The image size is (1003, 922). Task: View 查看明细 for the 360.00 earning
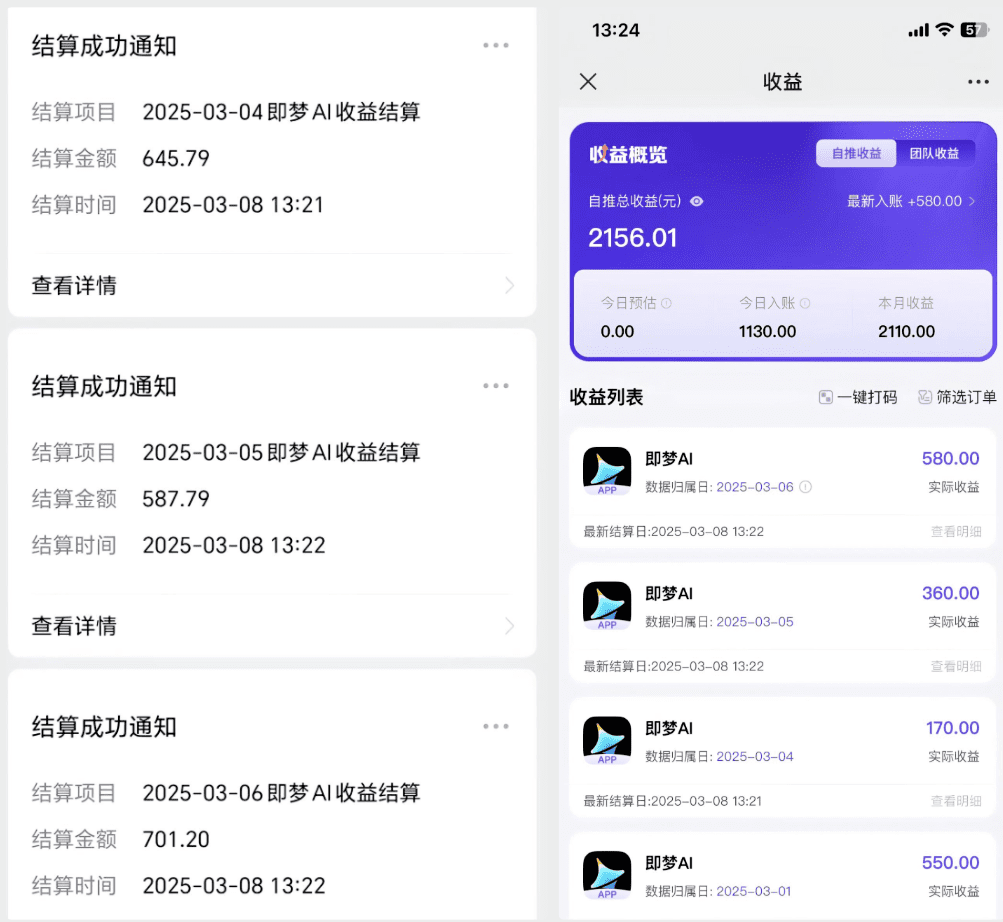point(955,666)
